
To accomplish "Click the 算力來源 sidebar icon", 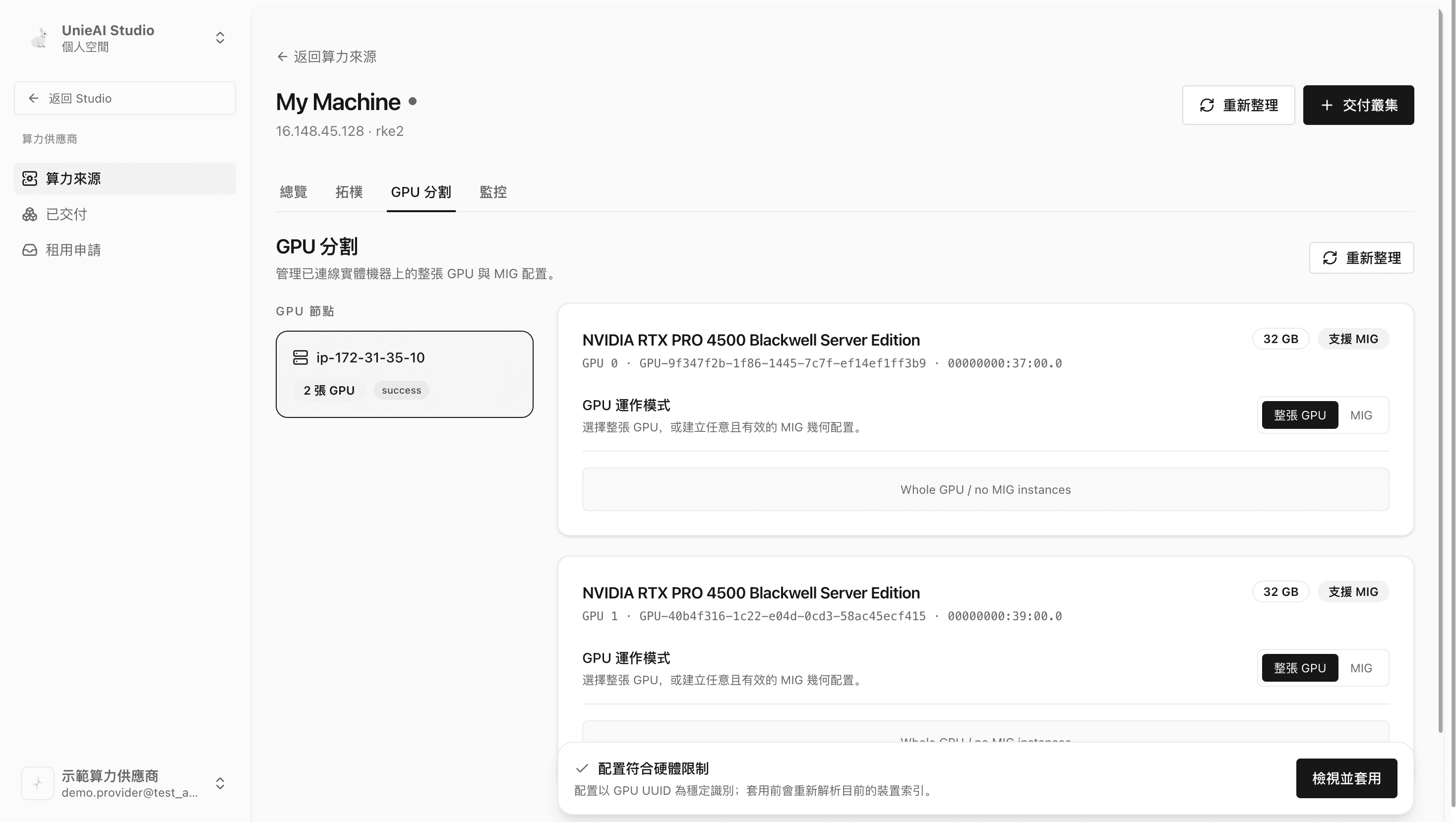I will pyautogui.click(x=29, y=178).
